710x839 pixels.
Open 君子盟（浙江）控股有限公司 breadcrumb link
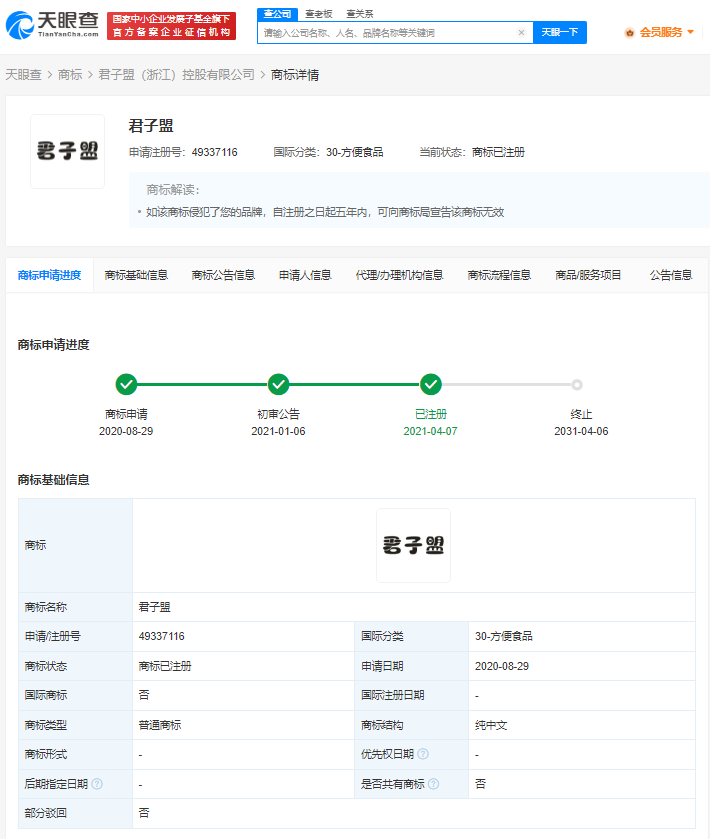coord(177,75)
